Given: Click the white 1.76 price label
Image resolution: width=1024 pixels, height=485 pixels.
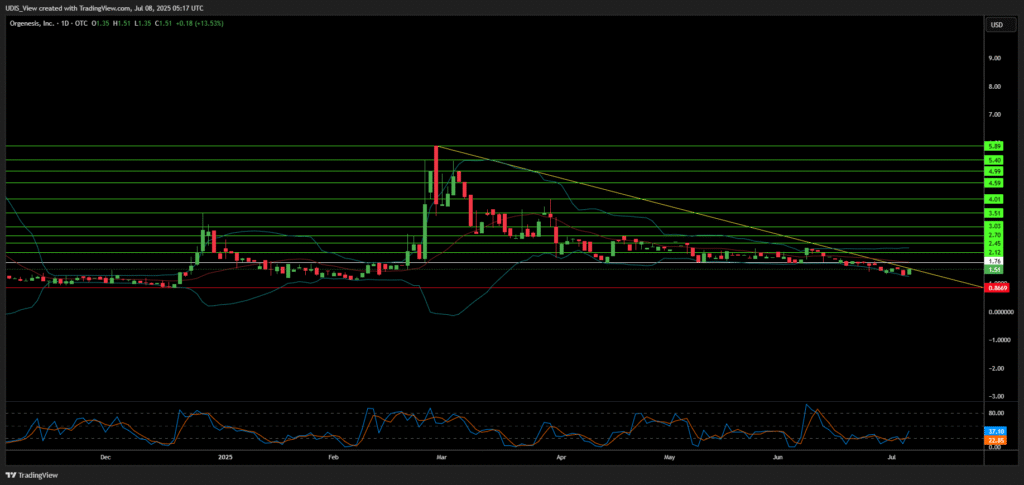Looking at the screenshot, I should 994,261.
